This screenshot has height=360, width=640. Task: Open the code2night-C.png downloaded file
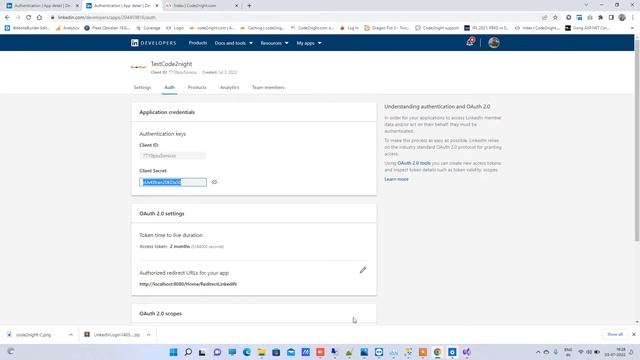tap(33, 335)
